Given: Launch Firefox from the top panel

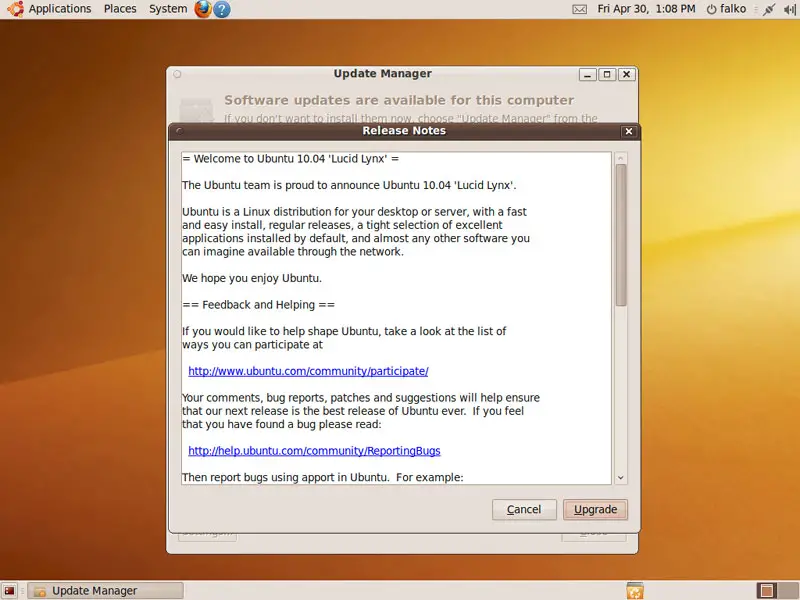Looking at the screenshot, I should (203, 9).
